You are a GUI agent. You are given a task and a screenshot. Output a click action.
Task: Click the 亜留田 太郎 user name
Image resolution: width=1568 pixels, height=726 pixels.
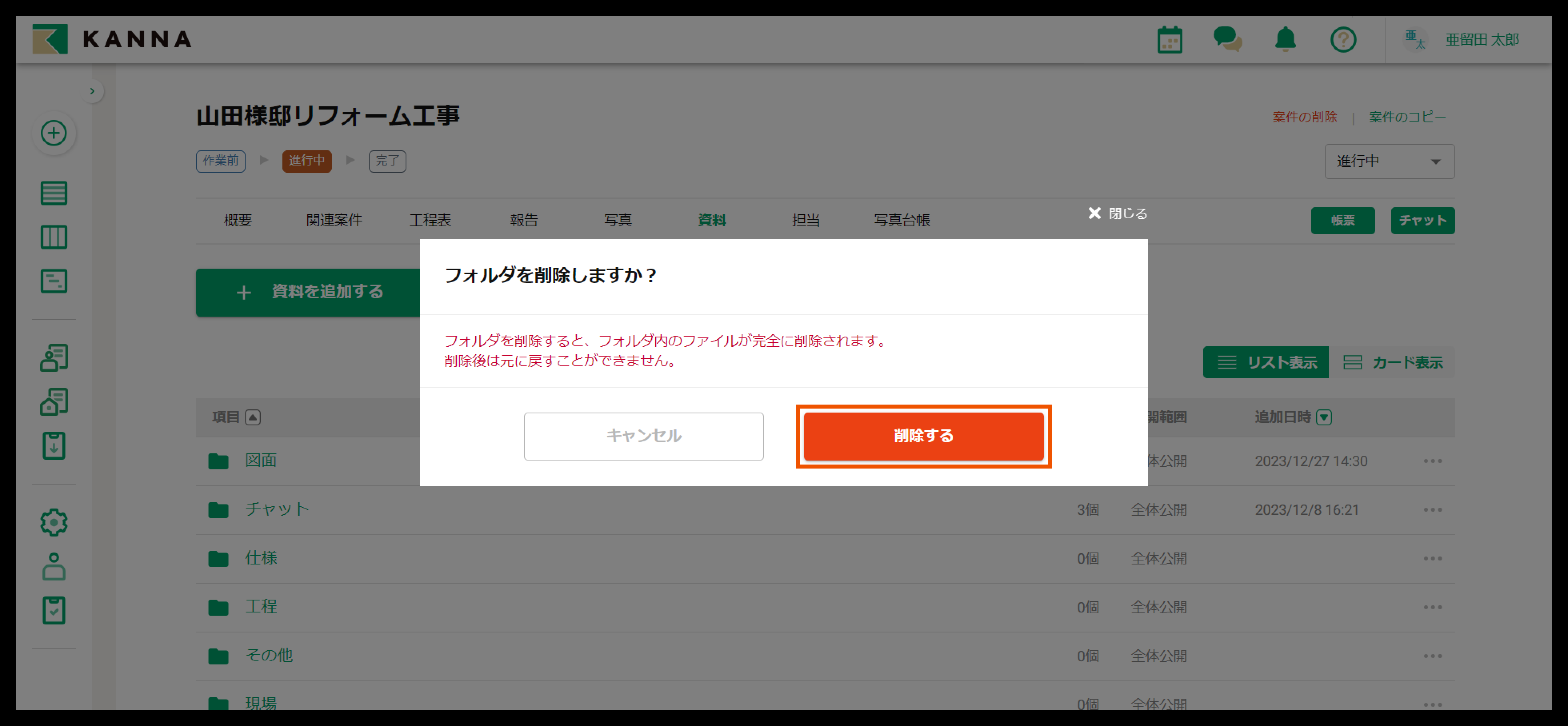[x=1482, y=40]
